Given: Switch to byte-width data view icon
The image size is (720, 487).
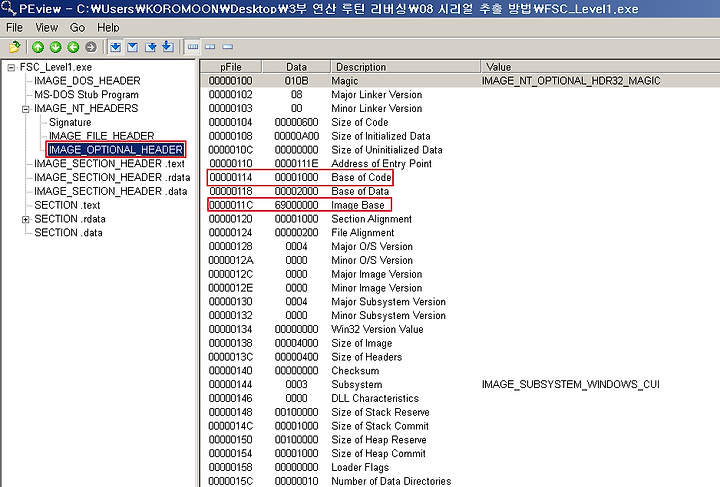Looking at the screenshot, I should point(193,47).
